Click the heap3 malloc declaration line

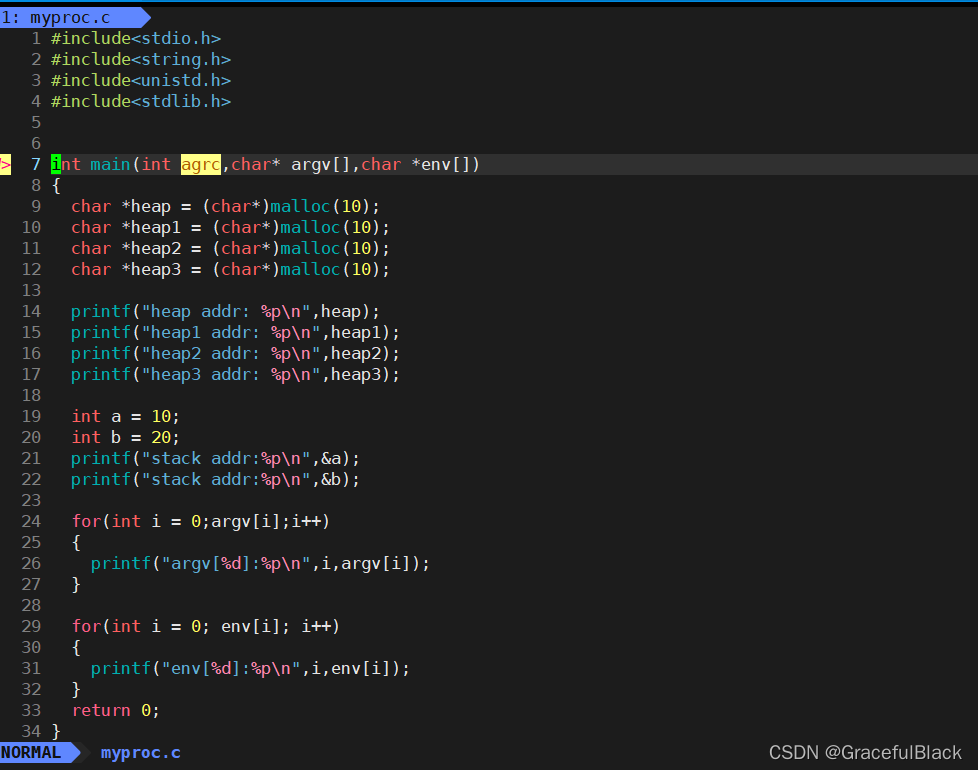pos(230,269)
